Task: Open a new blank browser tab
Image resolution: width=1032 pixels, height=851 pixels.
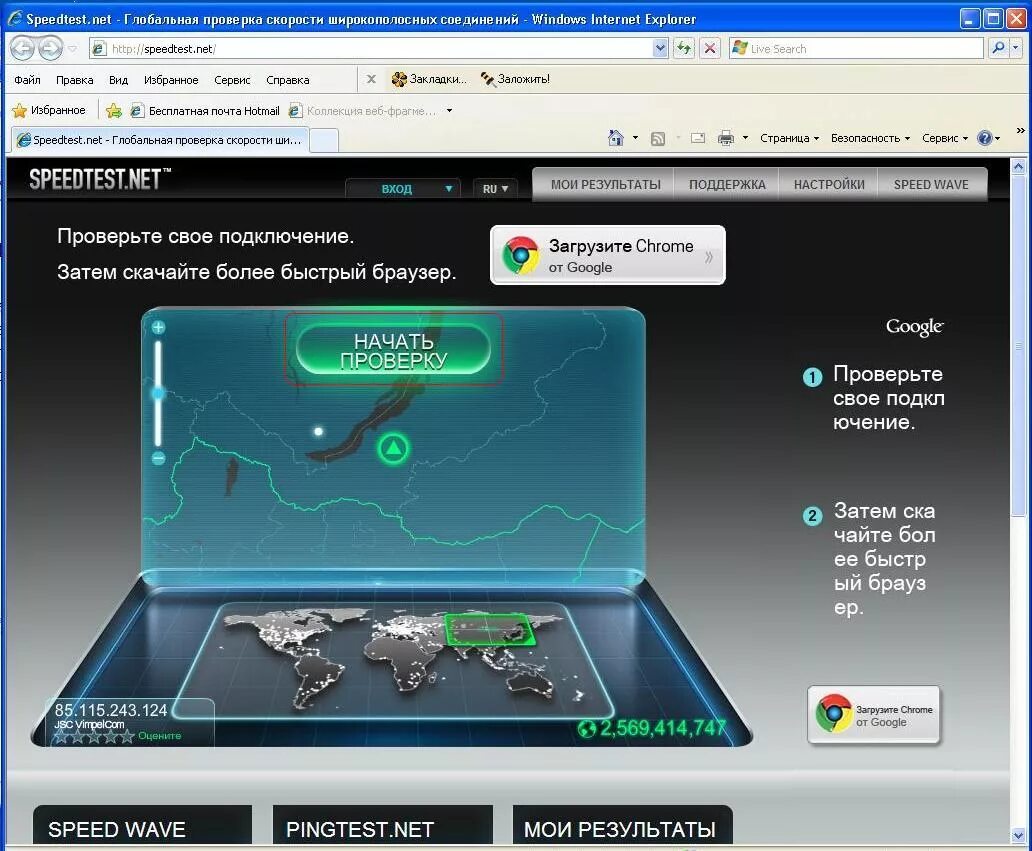Action: tap(324, 140)
